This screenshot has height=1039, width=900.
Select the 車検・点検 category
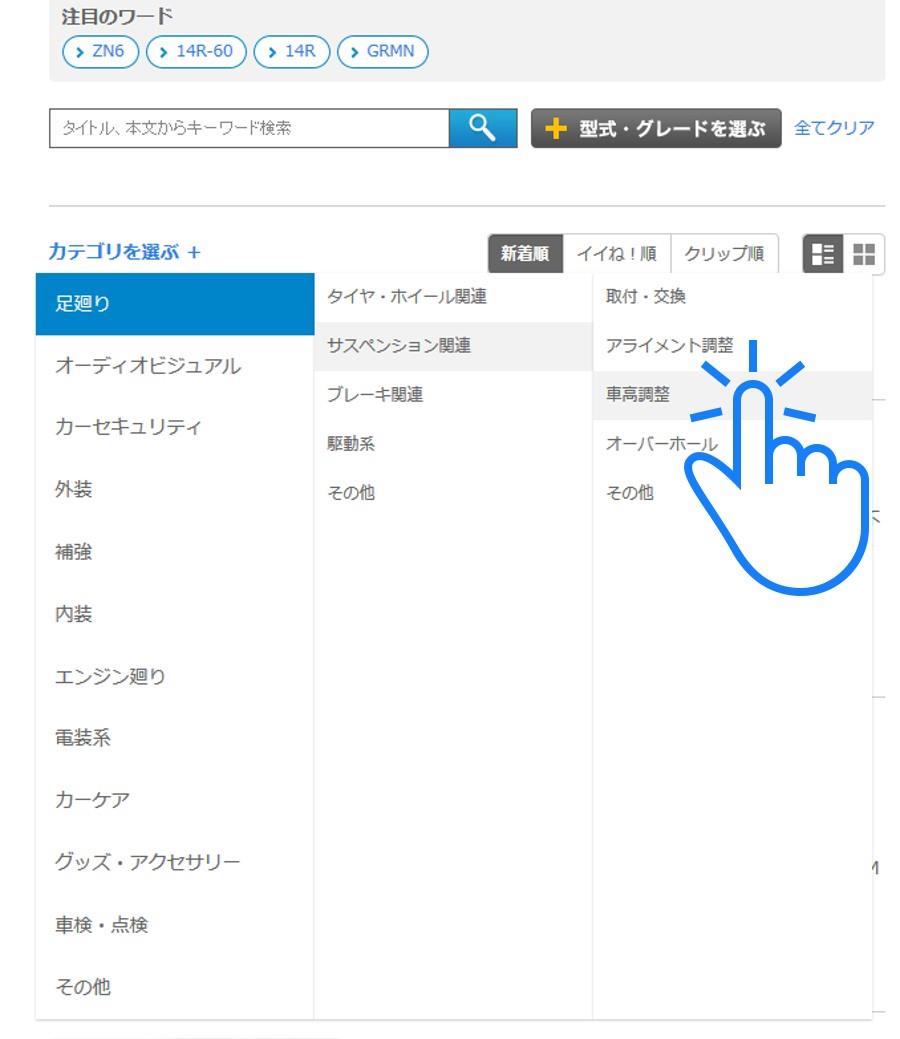(x=175, y=925)
